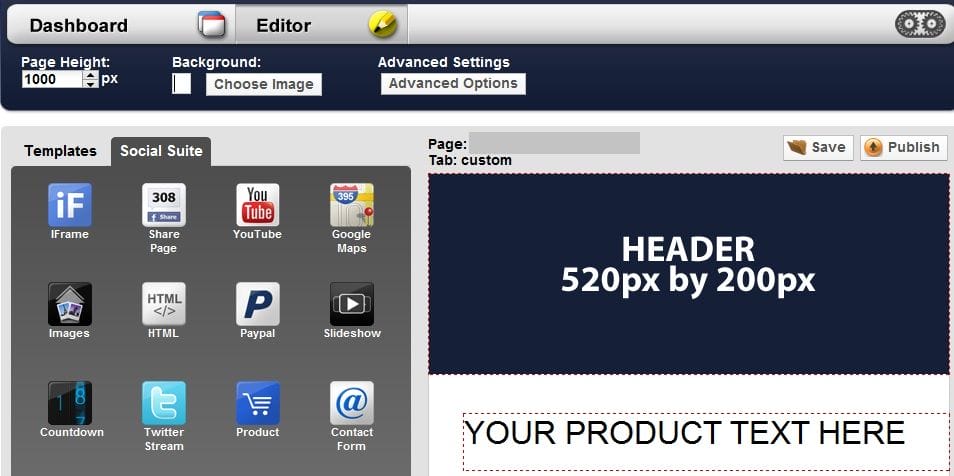
Task: Insert the Slideshow widget
Action: pyautogui.click(x=351, y=304)
